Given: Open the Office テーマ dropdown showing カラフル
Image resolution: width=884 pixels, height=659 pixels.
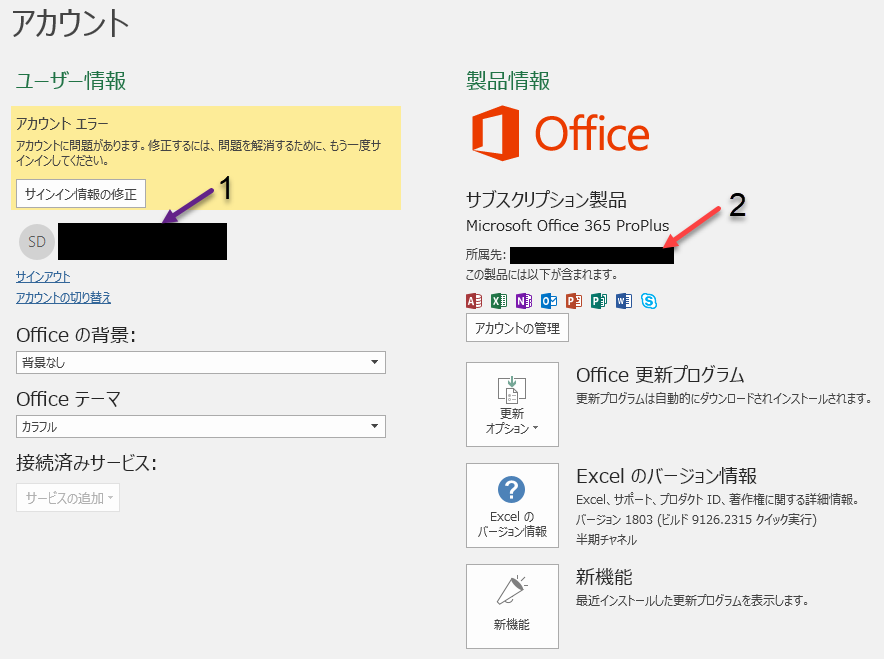Looking at the screenshot, I should (x=201, y=427).
